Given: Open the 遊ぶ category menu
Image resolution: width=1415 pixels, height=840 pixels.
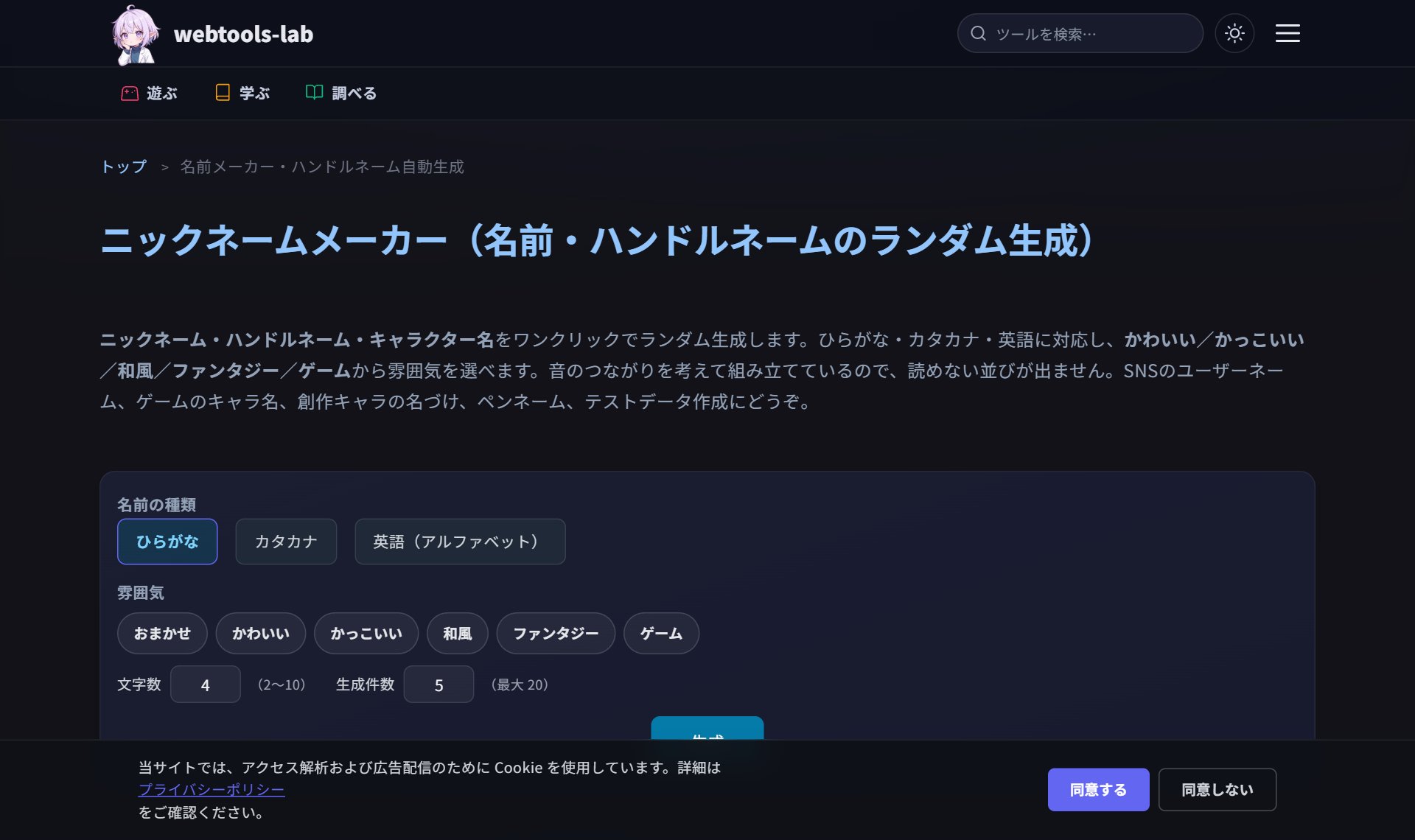Looking at the screenshot, I should (150, 93).
